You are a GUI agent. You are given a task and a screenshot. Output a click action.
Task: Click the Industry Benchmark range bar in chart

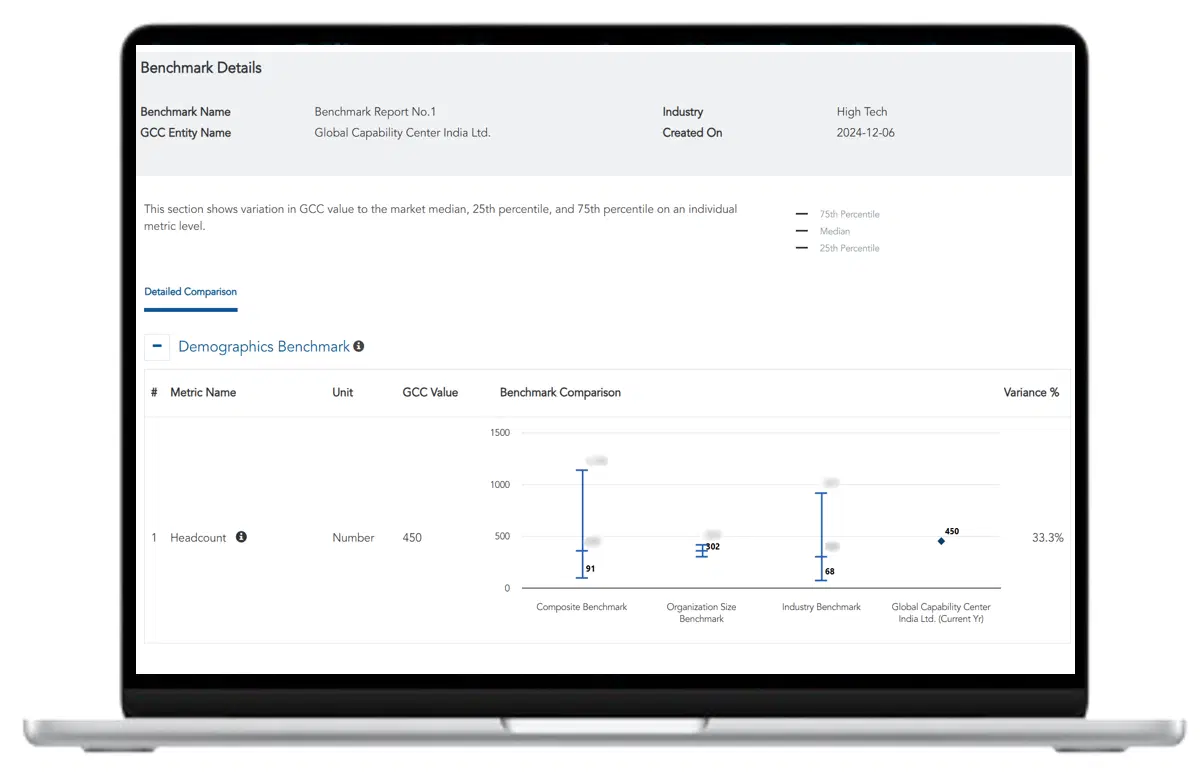821,535
